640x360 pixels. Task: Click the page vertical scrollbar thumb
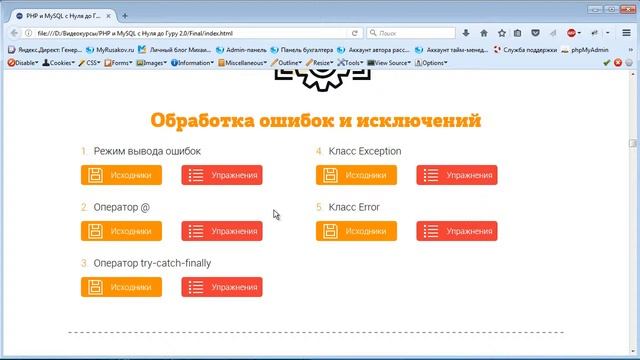pos(633,143)
